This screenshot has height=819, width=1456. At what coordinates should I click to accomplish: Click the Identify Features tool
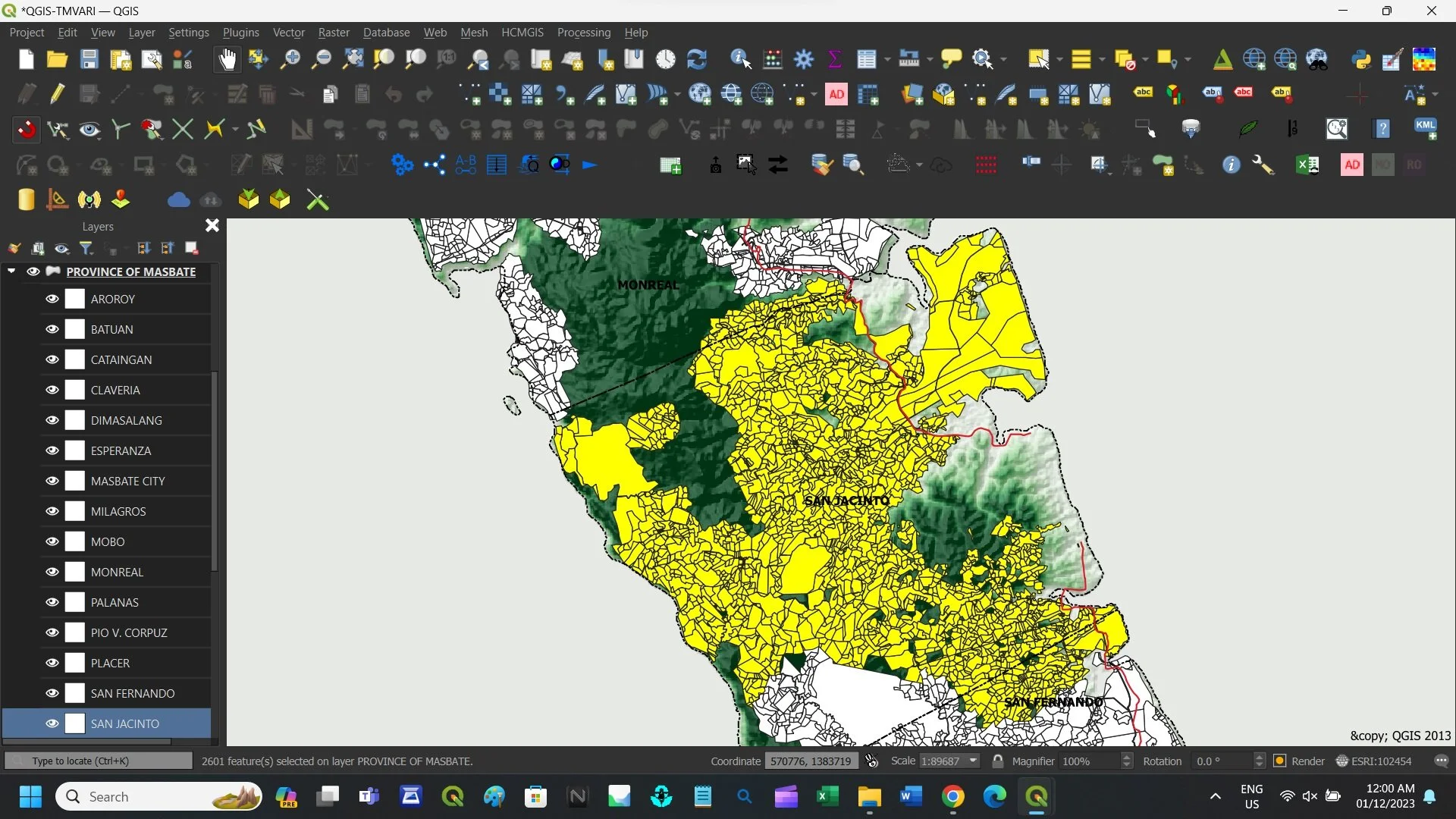pyautogui.click(x=740, y=59)
